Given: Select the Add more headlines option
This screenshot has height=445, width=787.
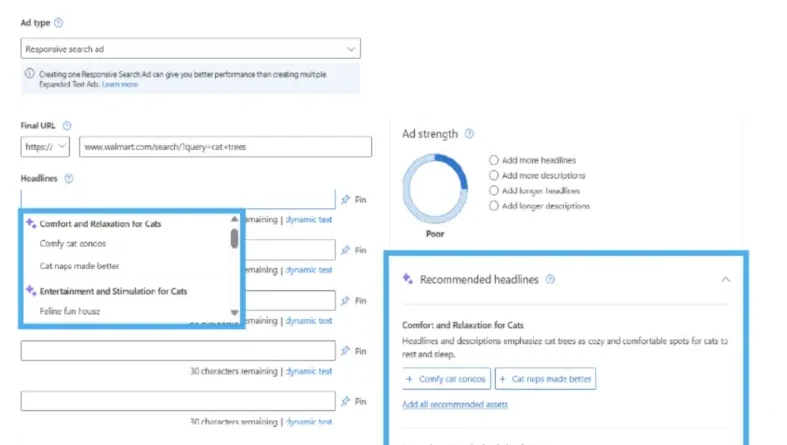Looking at the screenshot, I should [494, 160].
